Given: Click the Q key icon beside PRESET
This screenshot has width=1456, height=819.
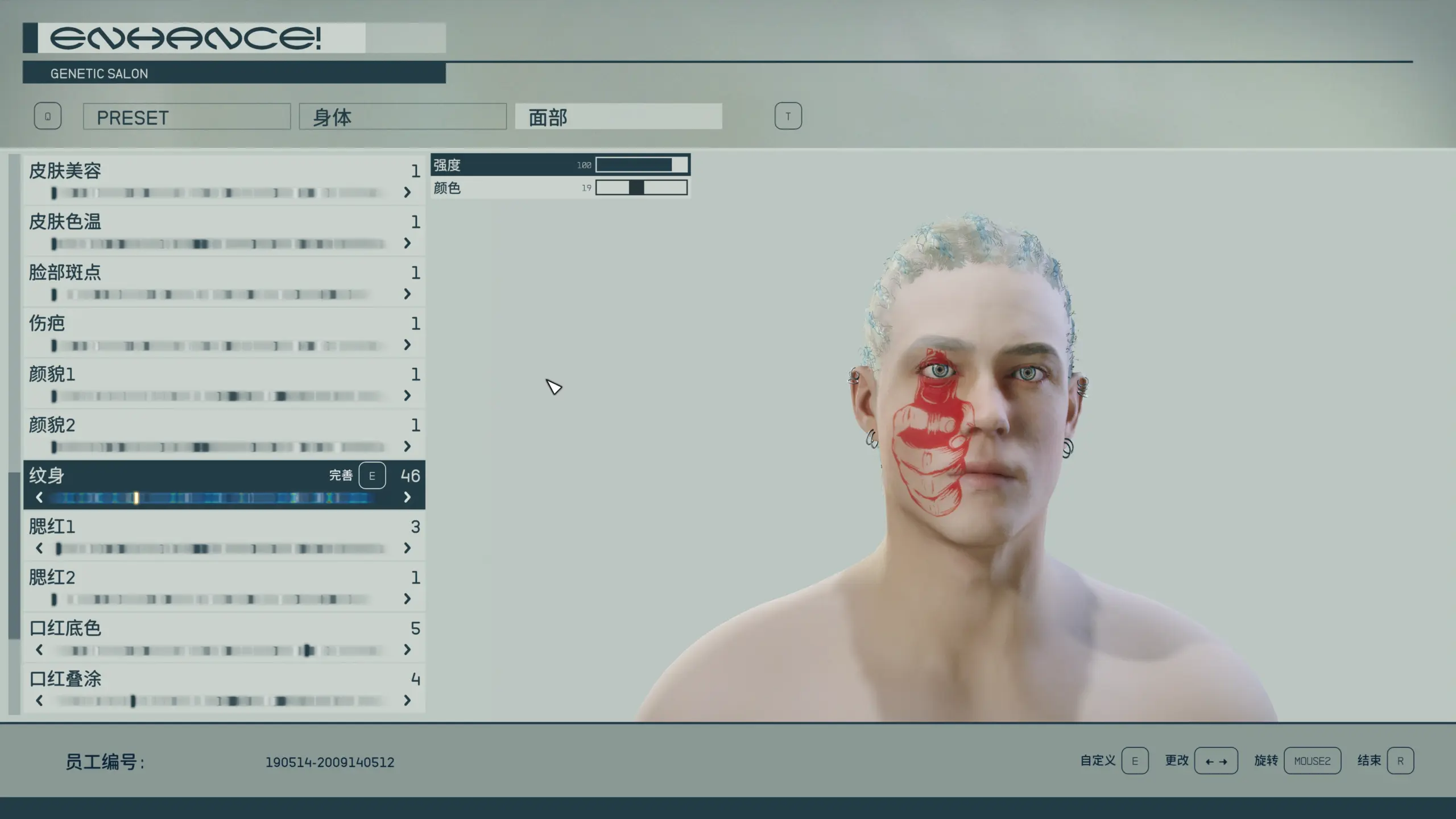Looking at the screenshot, I should click(x=48, y=116).
